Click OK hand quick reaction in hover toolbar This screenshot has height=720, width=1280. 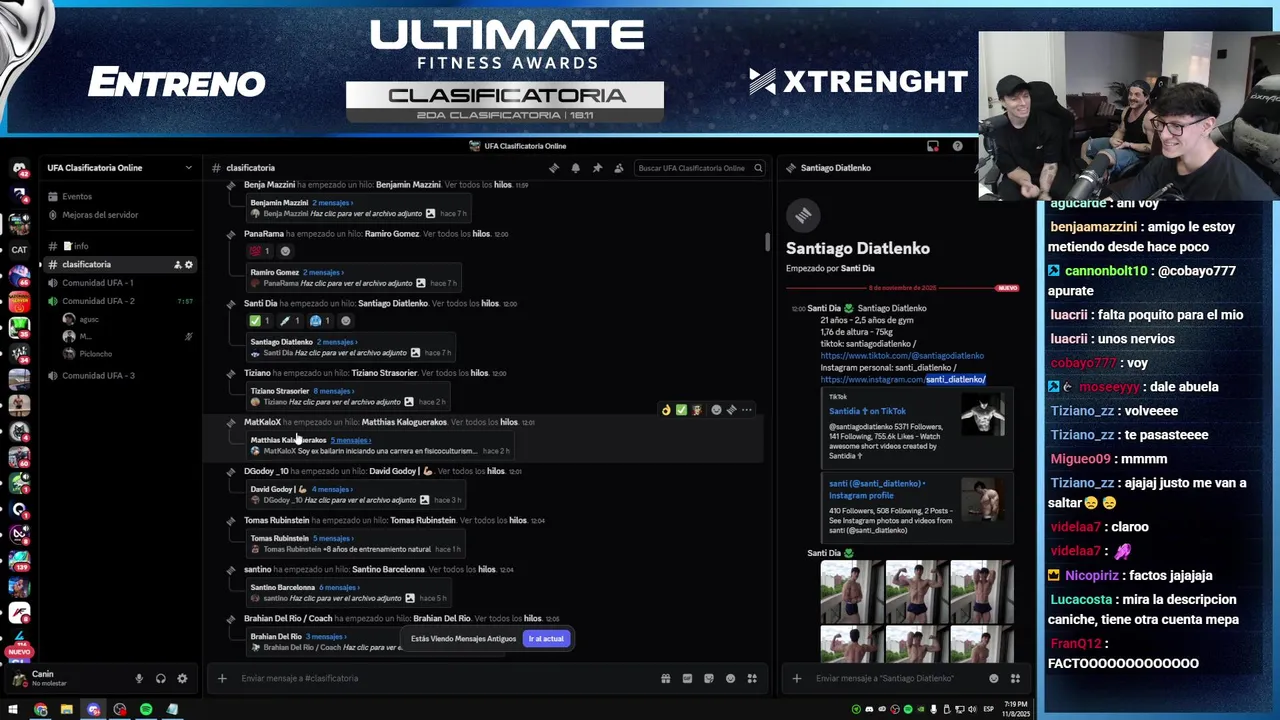[666, 410]
